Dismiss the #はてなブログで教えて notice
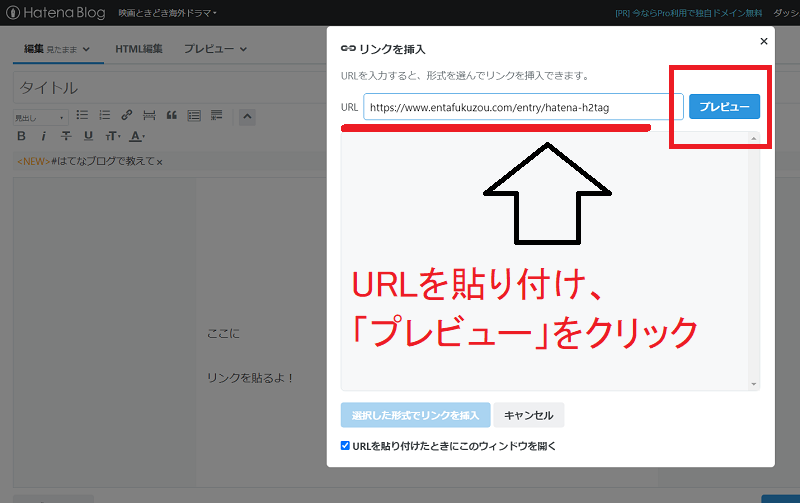The height and width of the screenshot is (503, 800). pos(160,162)
